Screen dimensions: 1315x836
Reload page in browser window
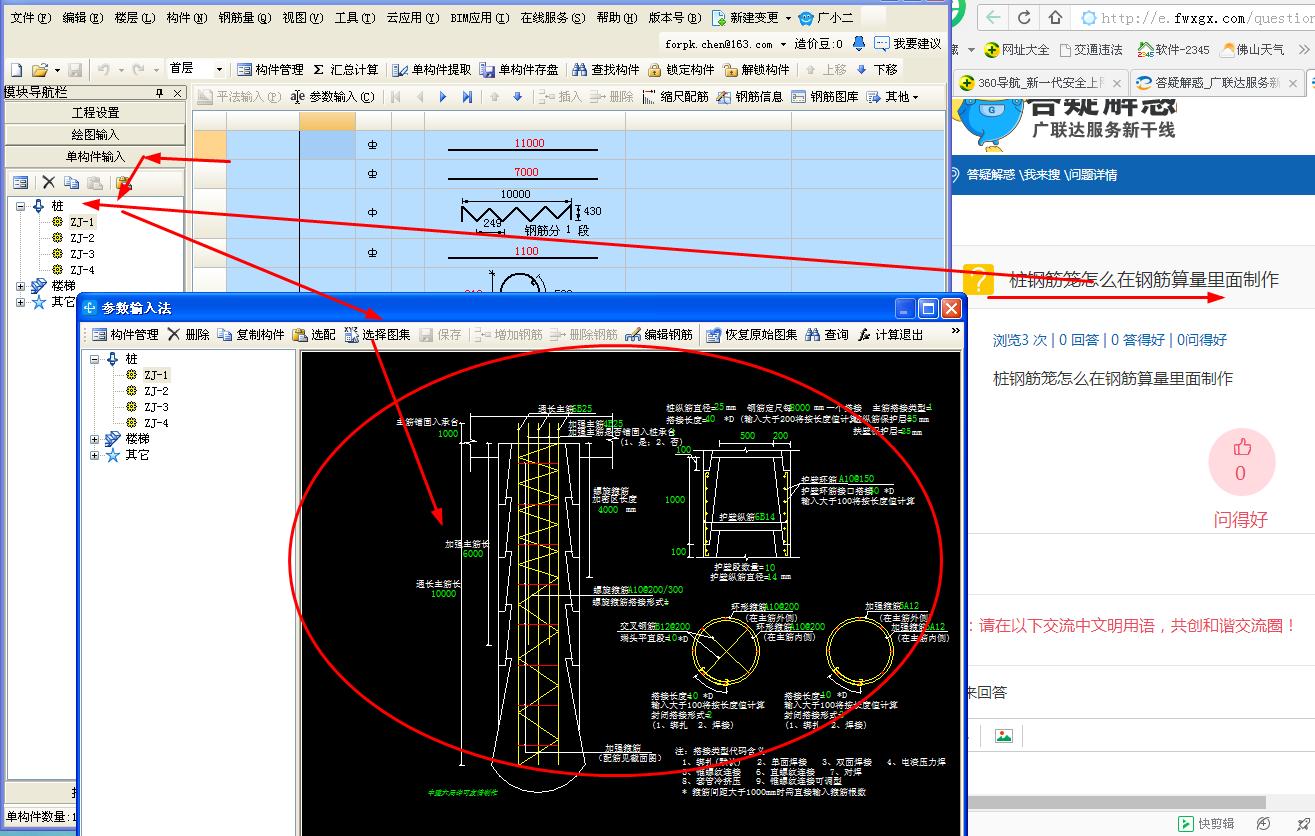(x=1024, y=17)
